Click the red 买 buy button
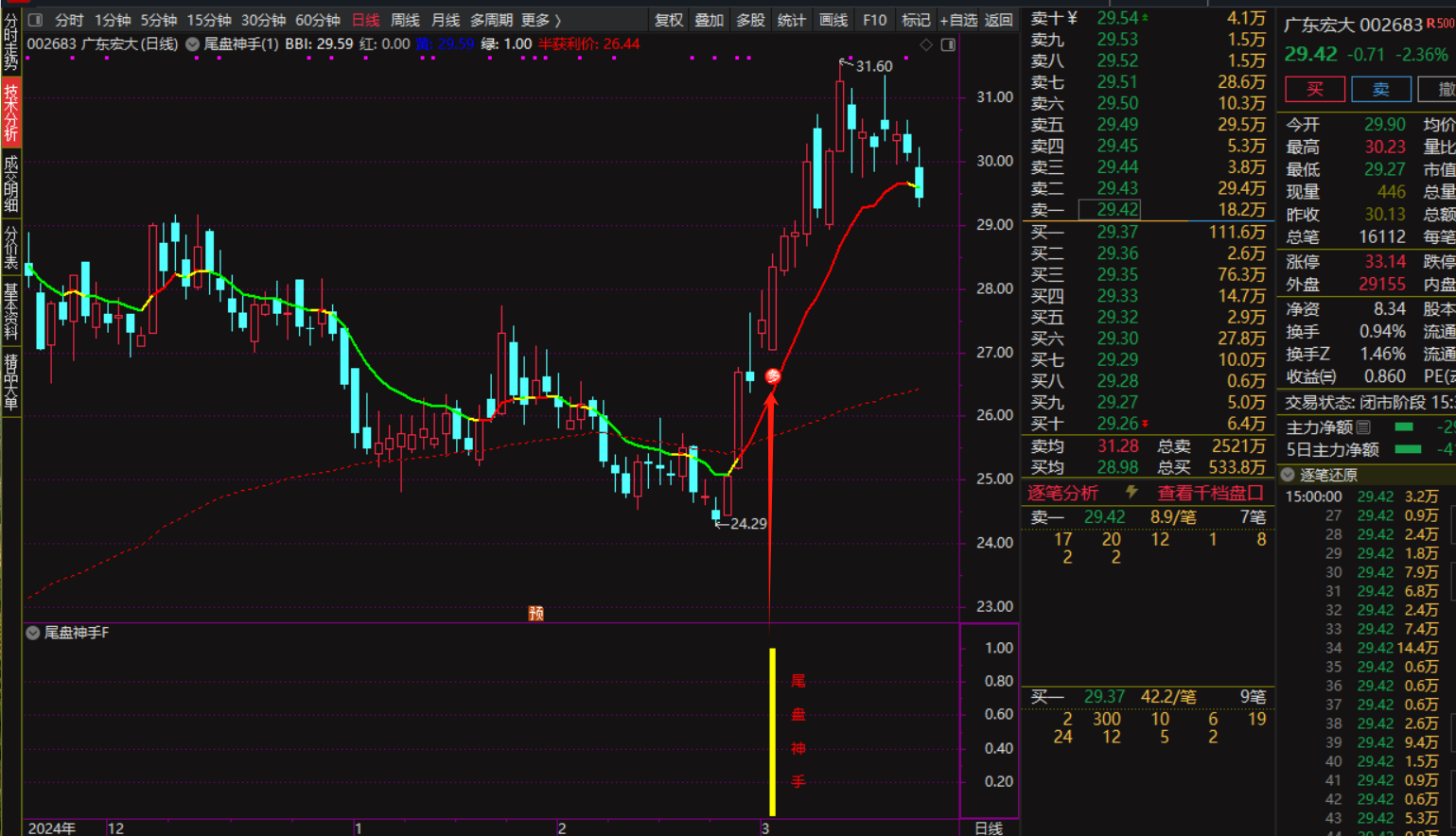Image resolution: width=1456 pixels, height=836 pixels. (1314, 89)
